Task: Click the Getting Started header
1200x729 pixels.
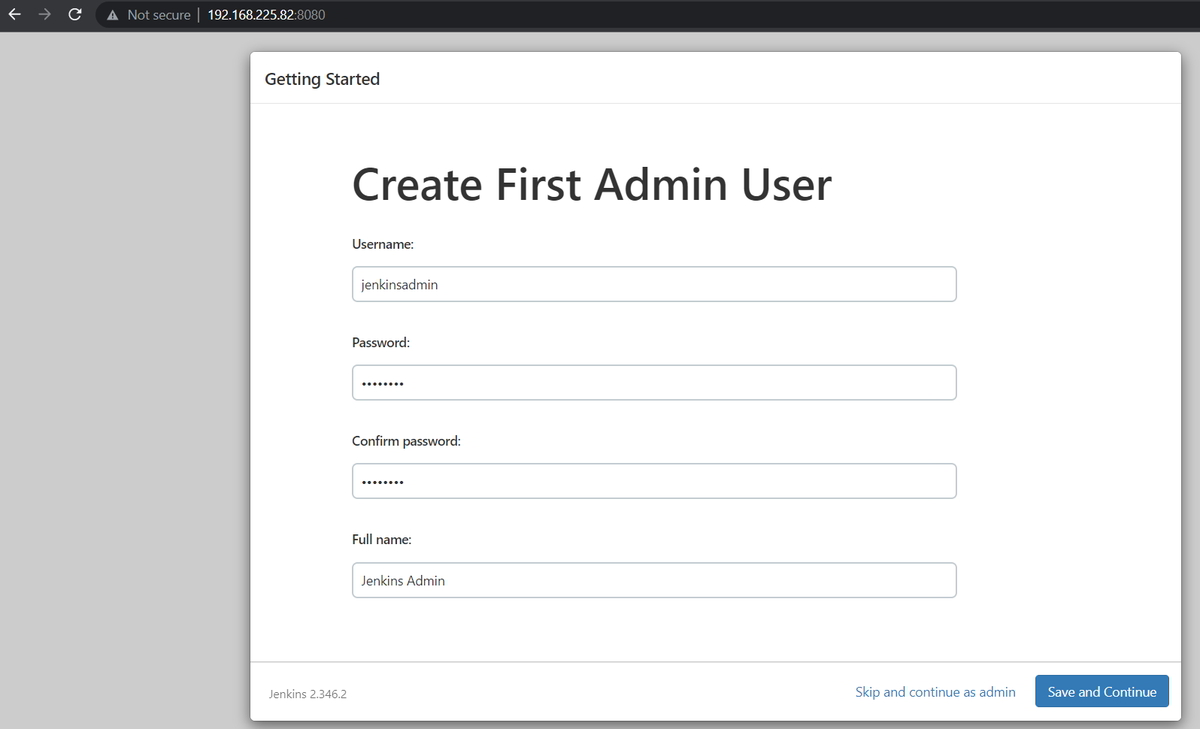Action: (322, 78)
